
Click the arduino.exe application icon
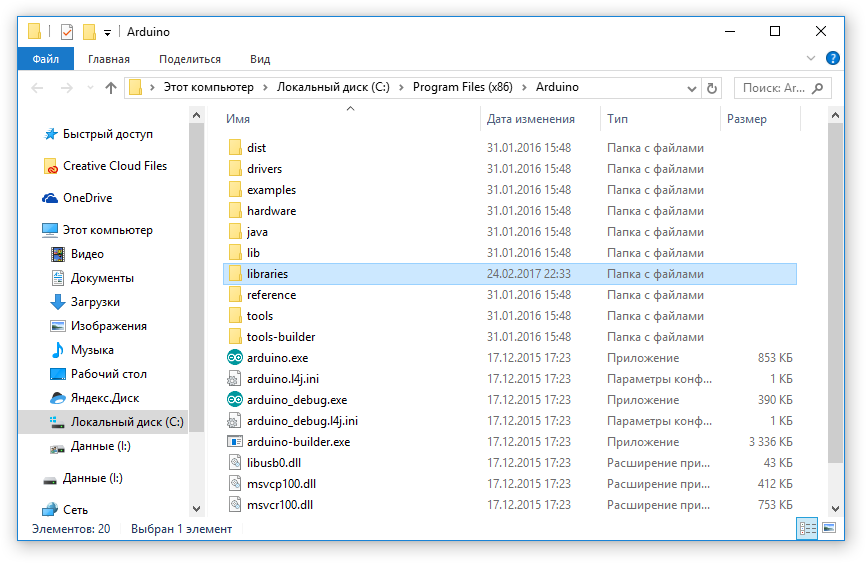(x=235, y=357)
